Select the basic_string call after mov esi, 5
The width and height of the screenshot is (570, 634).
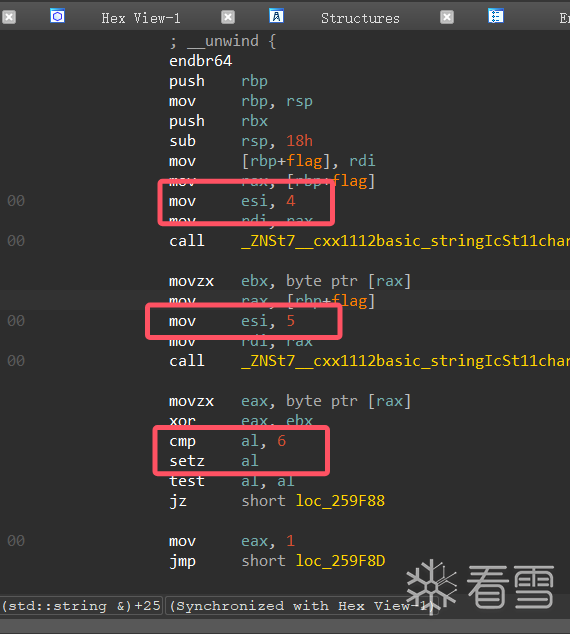(x=369, y=361)
